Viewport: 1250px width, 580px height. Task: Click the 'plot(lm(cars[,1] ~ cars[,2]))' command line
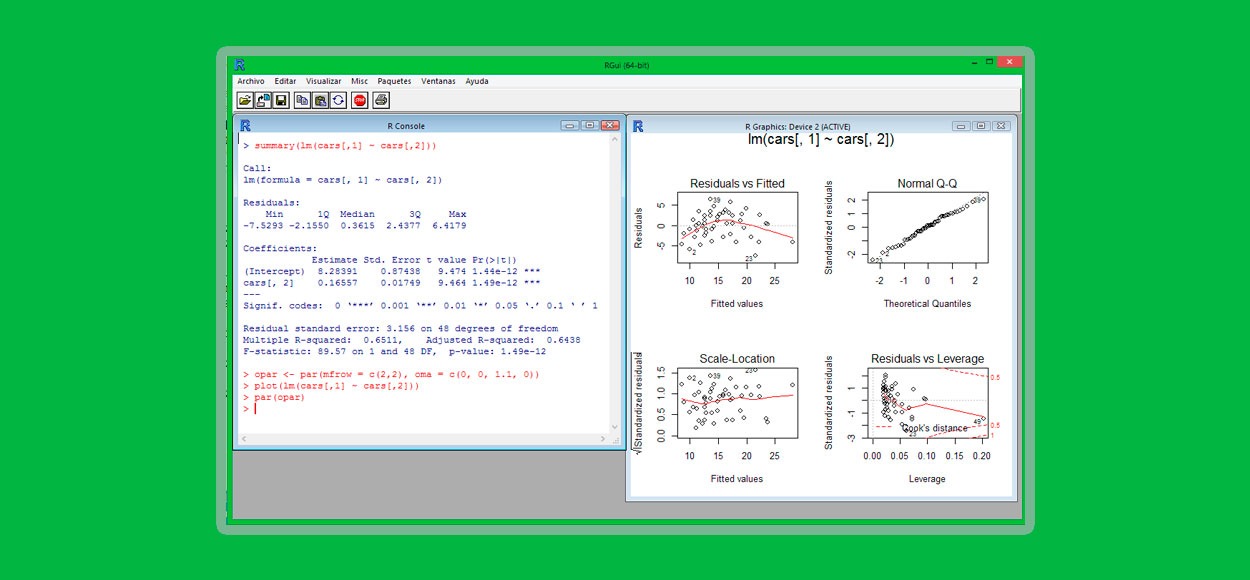[x=331, y=386]
